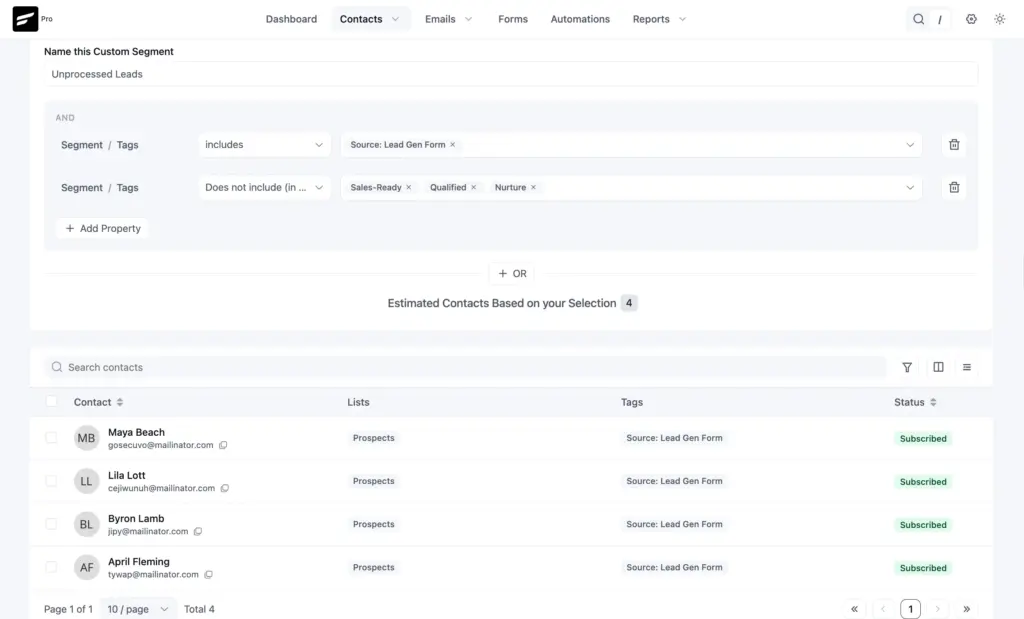Click 'Source: Lead Gen Form' tag in Byron Lamb row
Screen dimensions: 1024x619
pos(674,524)
